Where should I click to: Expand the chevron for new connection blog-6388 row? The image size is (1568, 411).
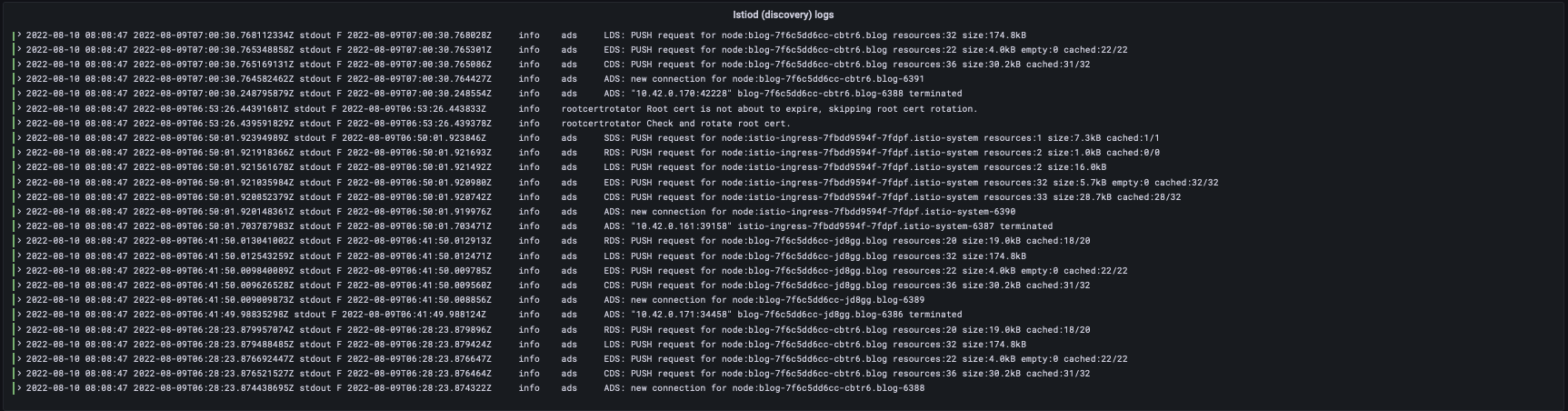[19, 388]
